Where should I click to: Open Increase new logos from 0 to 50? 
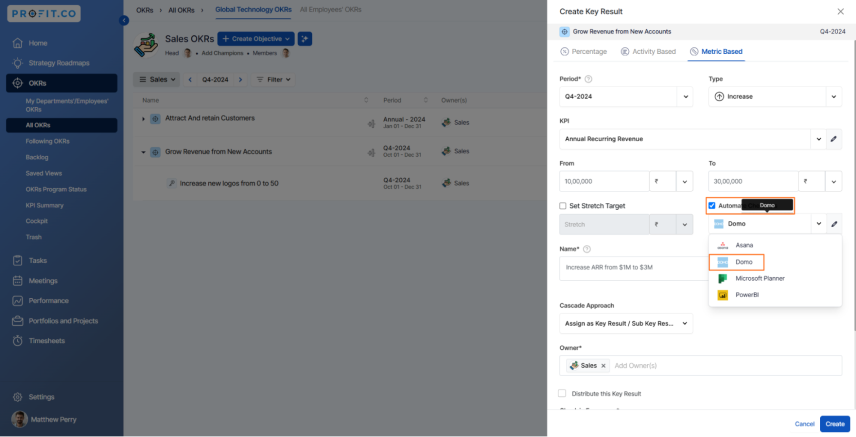tap(229, 184)
